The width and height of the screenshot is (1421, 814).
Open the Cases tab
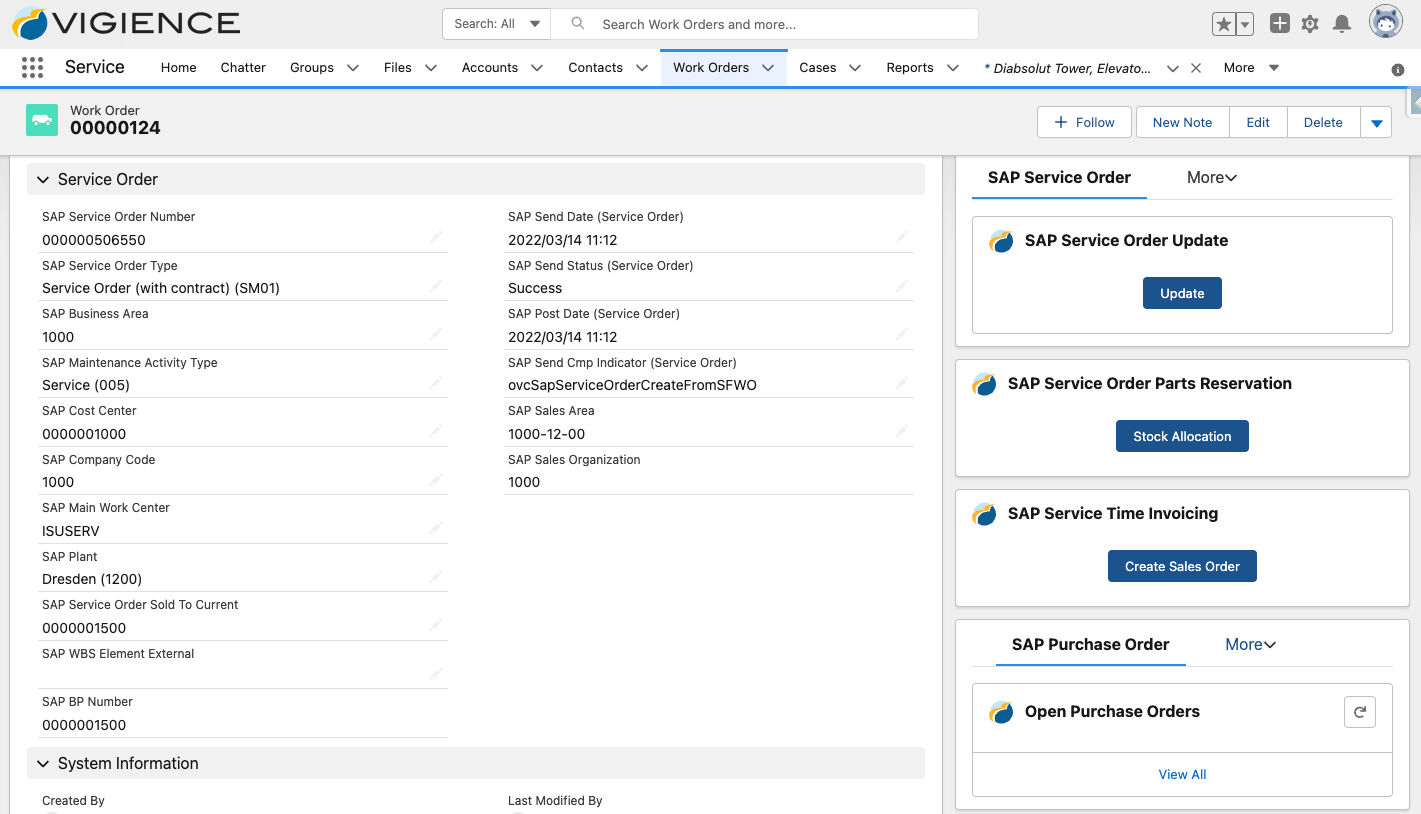pos(818,68)
